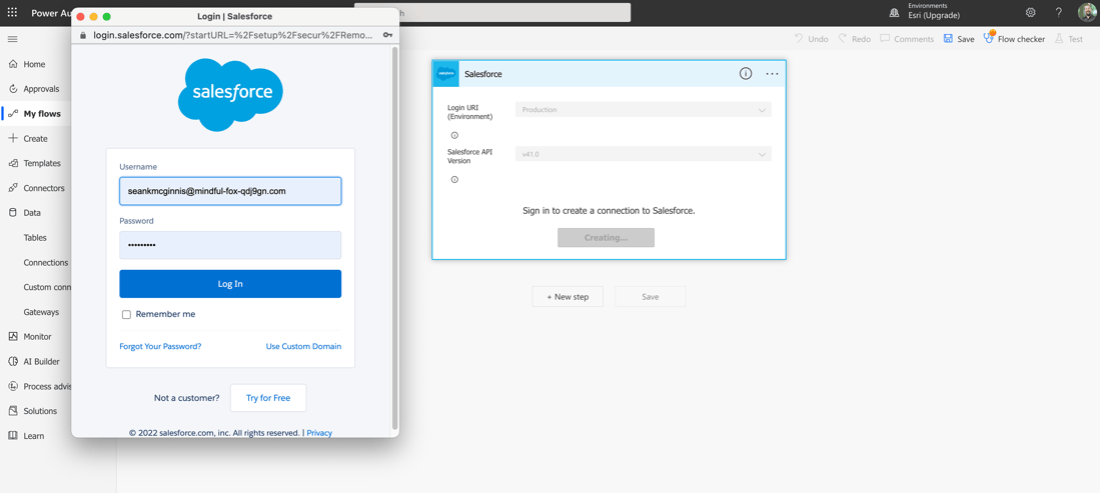
Task: Click the search box in header
Action: point(492,13)
